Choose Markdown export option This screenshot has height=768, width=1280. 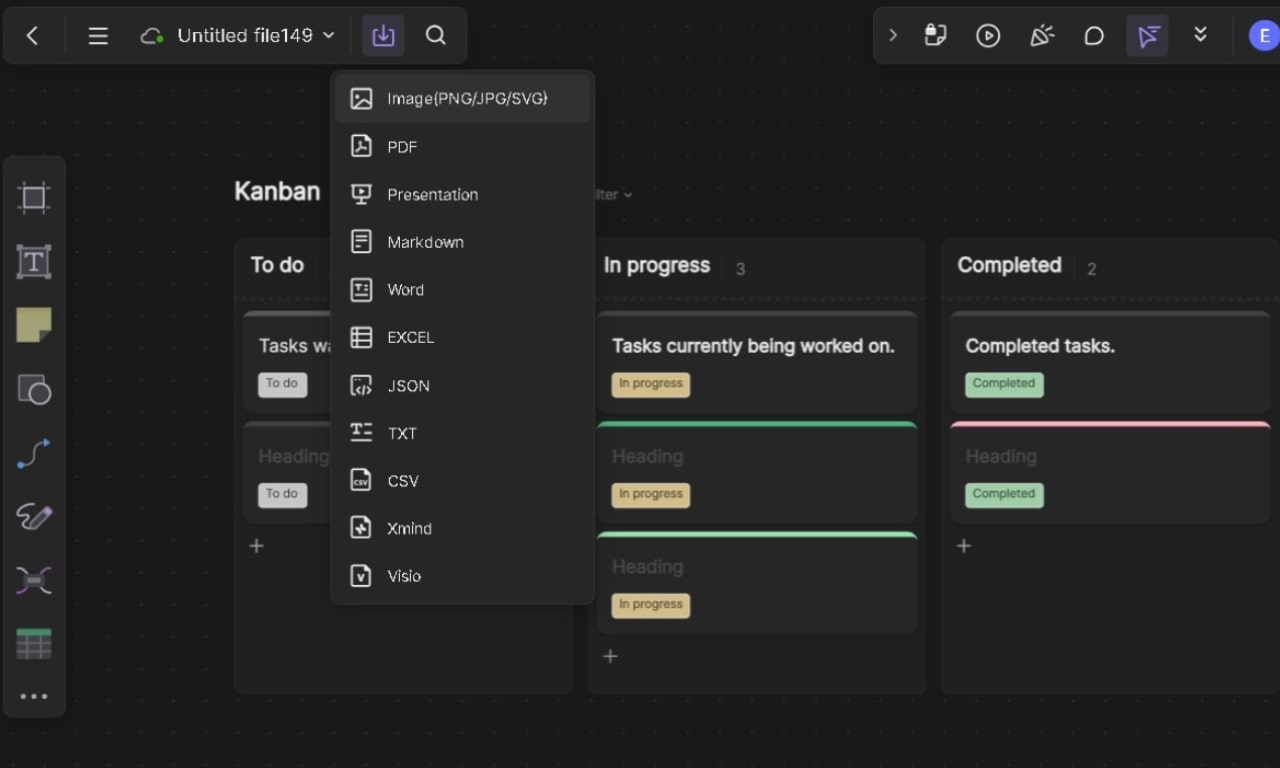coord(462,242)
